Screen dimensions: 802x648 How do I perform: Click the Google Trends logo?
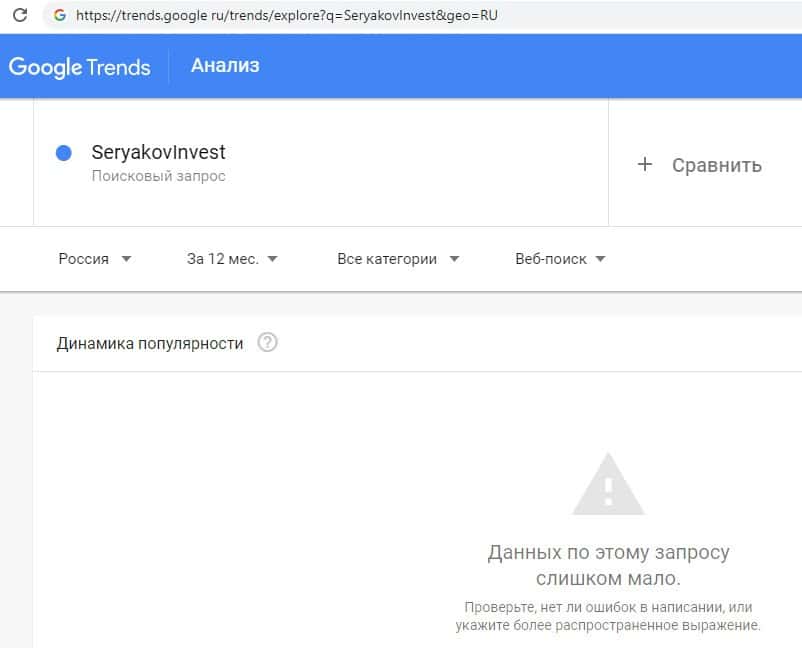tap(80, 67)
